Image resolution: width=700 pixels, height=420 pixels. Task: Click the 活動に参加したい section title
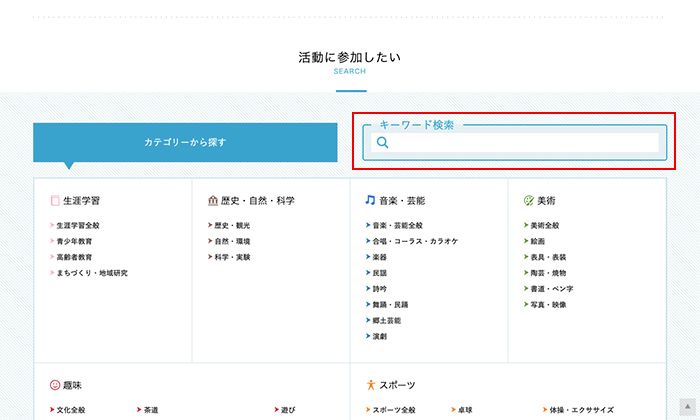tap(350, 57)
